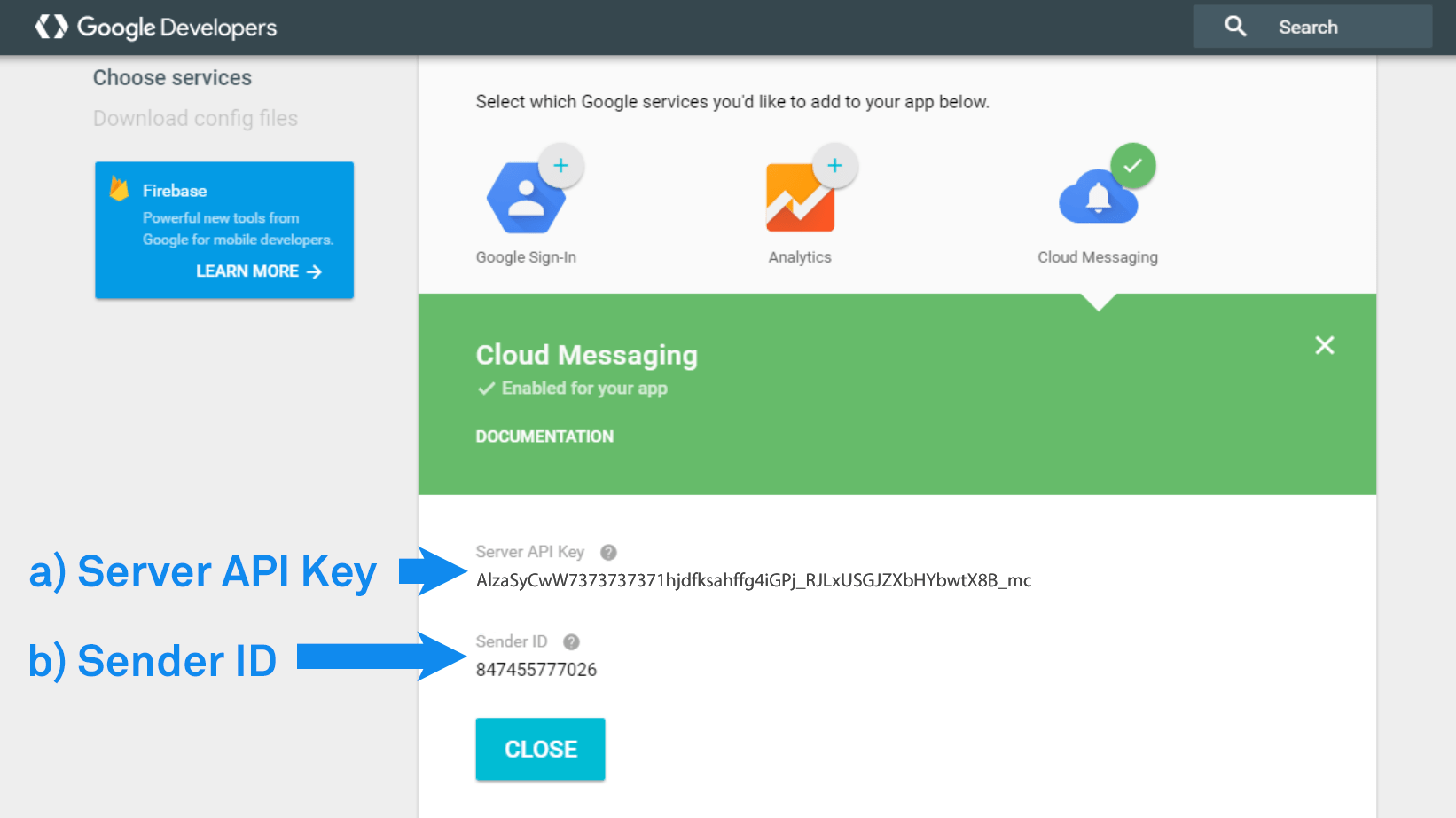The height and width of the screenshot is (818, 1456).
Task: Click the search magnifier icon
Action: click(x=1235, y=27)
